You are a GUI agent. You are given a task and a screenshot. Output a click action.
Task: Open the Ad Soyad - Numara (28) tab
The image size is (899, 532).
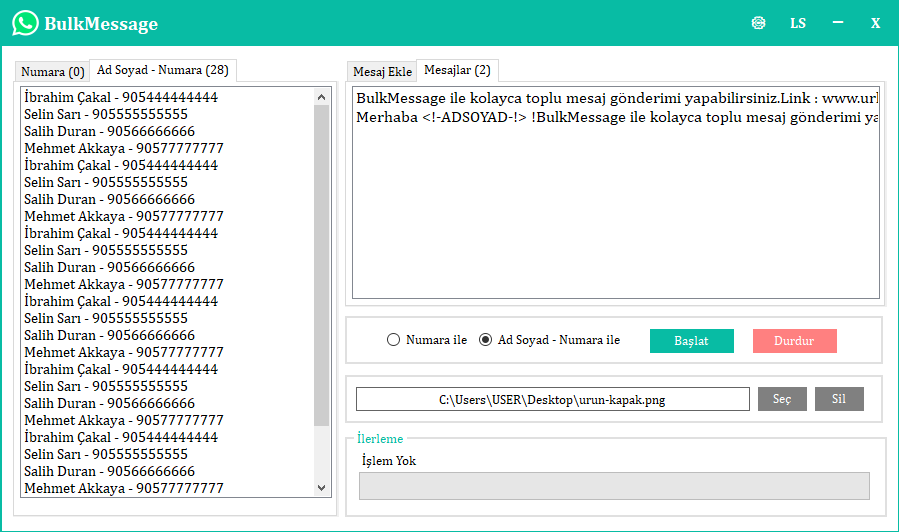click(x=163, y=71)
